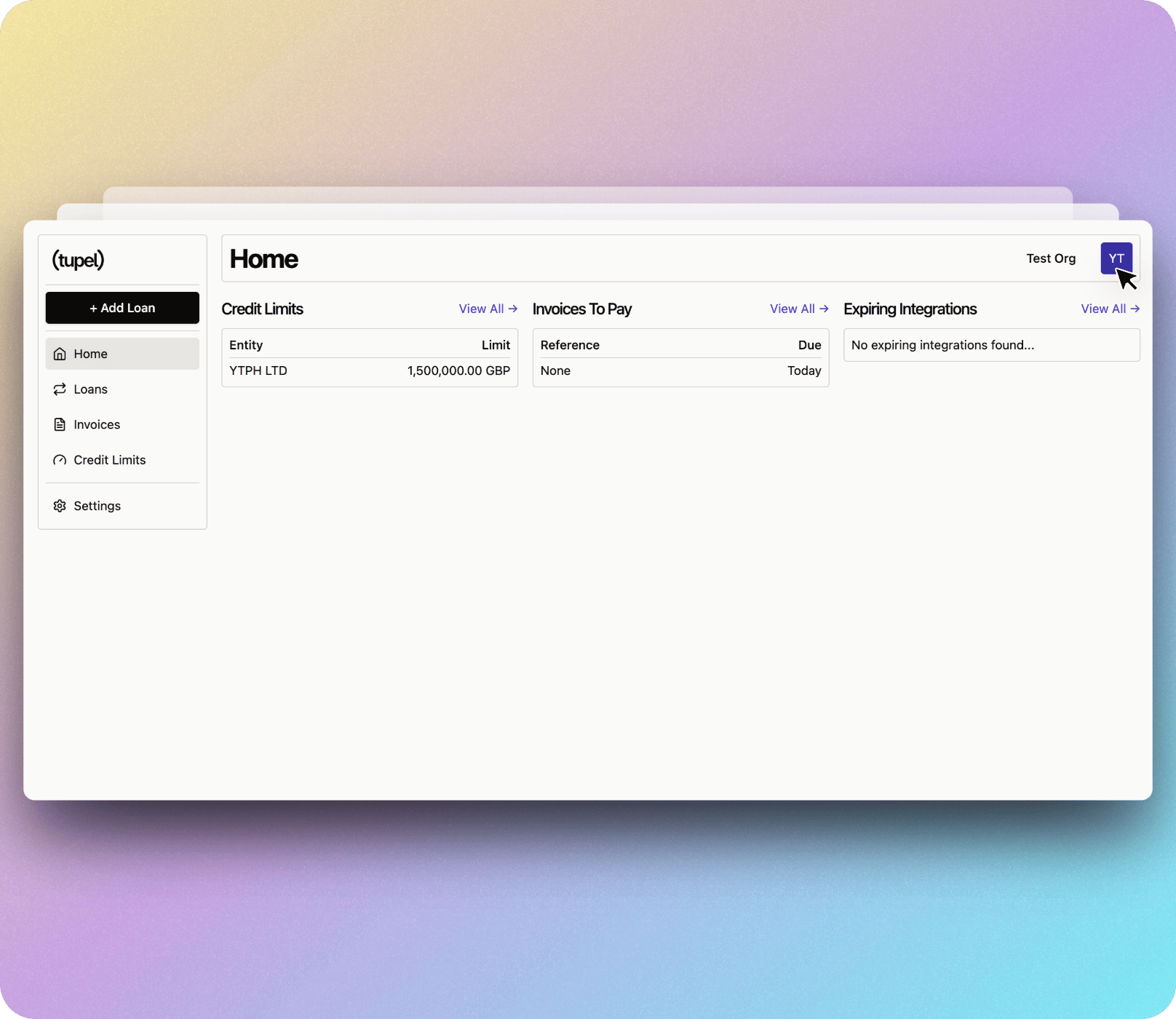
Task: Select the Home house icon in sidebar
Action: pos(60,354)
